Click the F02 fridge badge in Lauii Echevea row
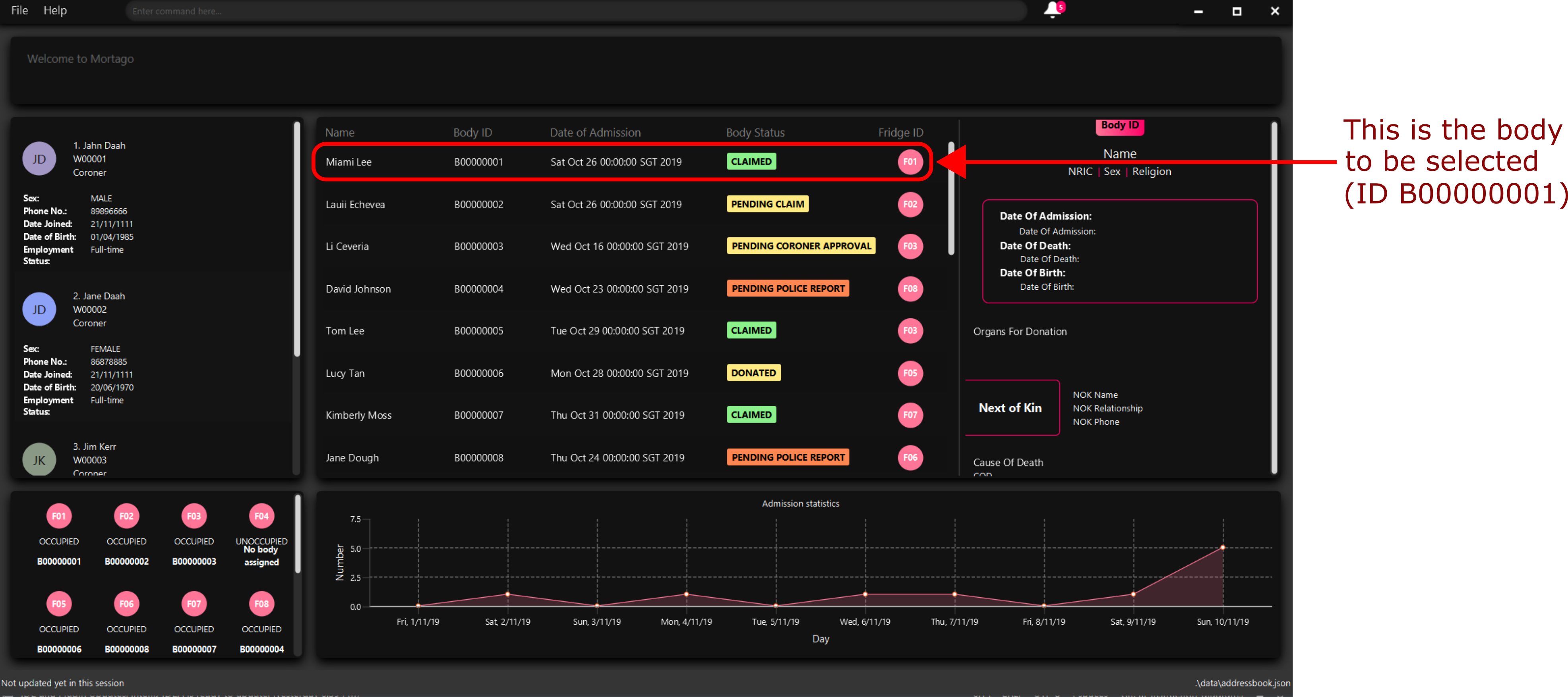 coord(910,204)
